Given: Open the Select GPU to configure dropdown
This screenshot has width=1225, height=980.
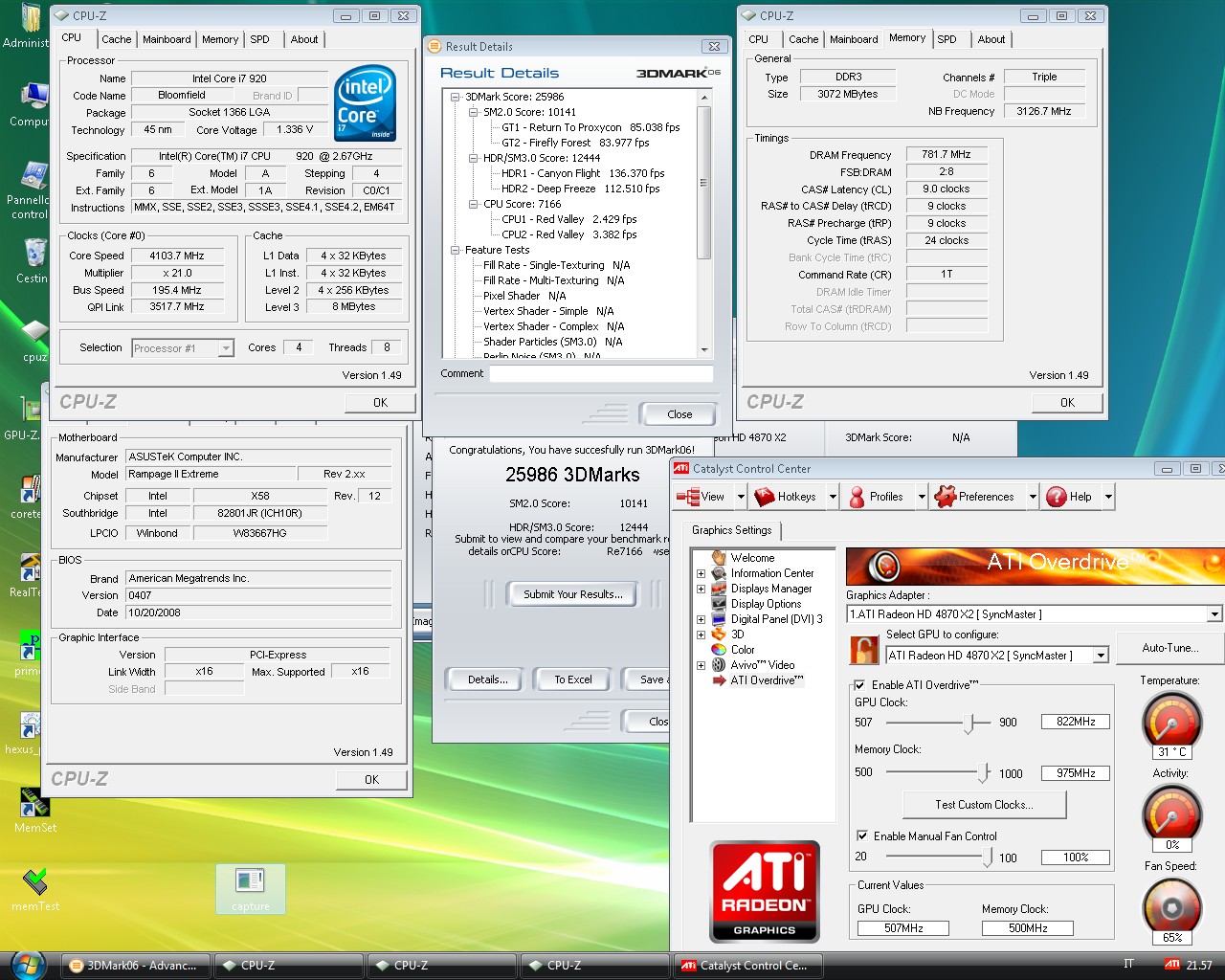Looking at the screenshot, I should tap(1101, 656).
